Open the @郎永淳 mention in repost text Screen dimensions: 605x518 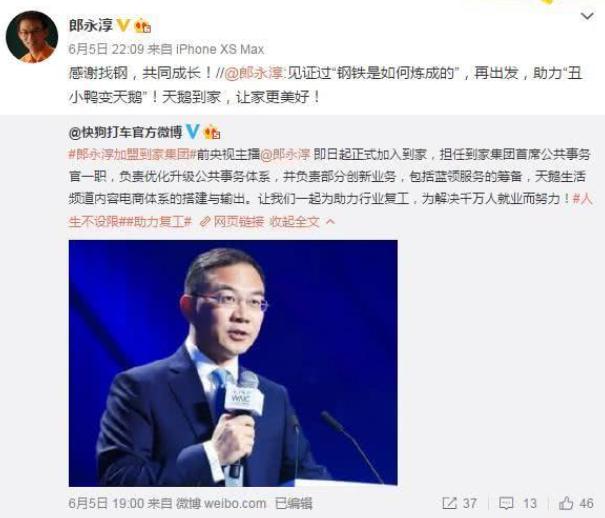pyautogui.click(x=254, y=73)
